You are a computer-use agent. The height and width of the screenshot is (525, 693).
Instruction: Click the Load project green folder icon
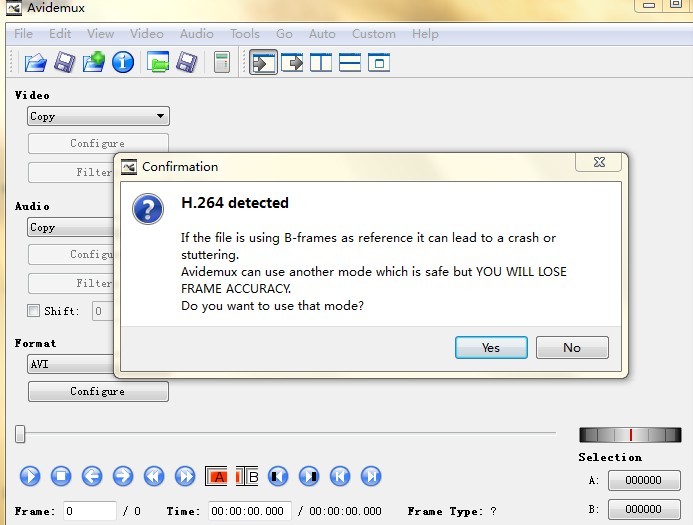[158, 62]
